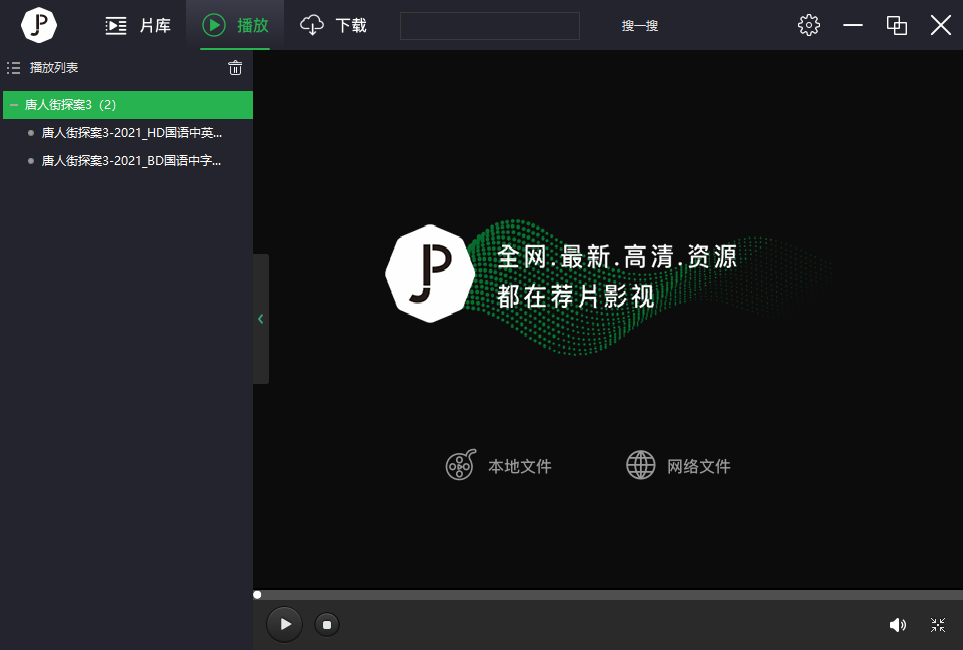This screenshot has height=650, width=963.
Task: Open settings via gear icon
Action: tap(808, 25)
